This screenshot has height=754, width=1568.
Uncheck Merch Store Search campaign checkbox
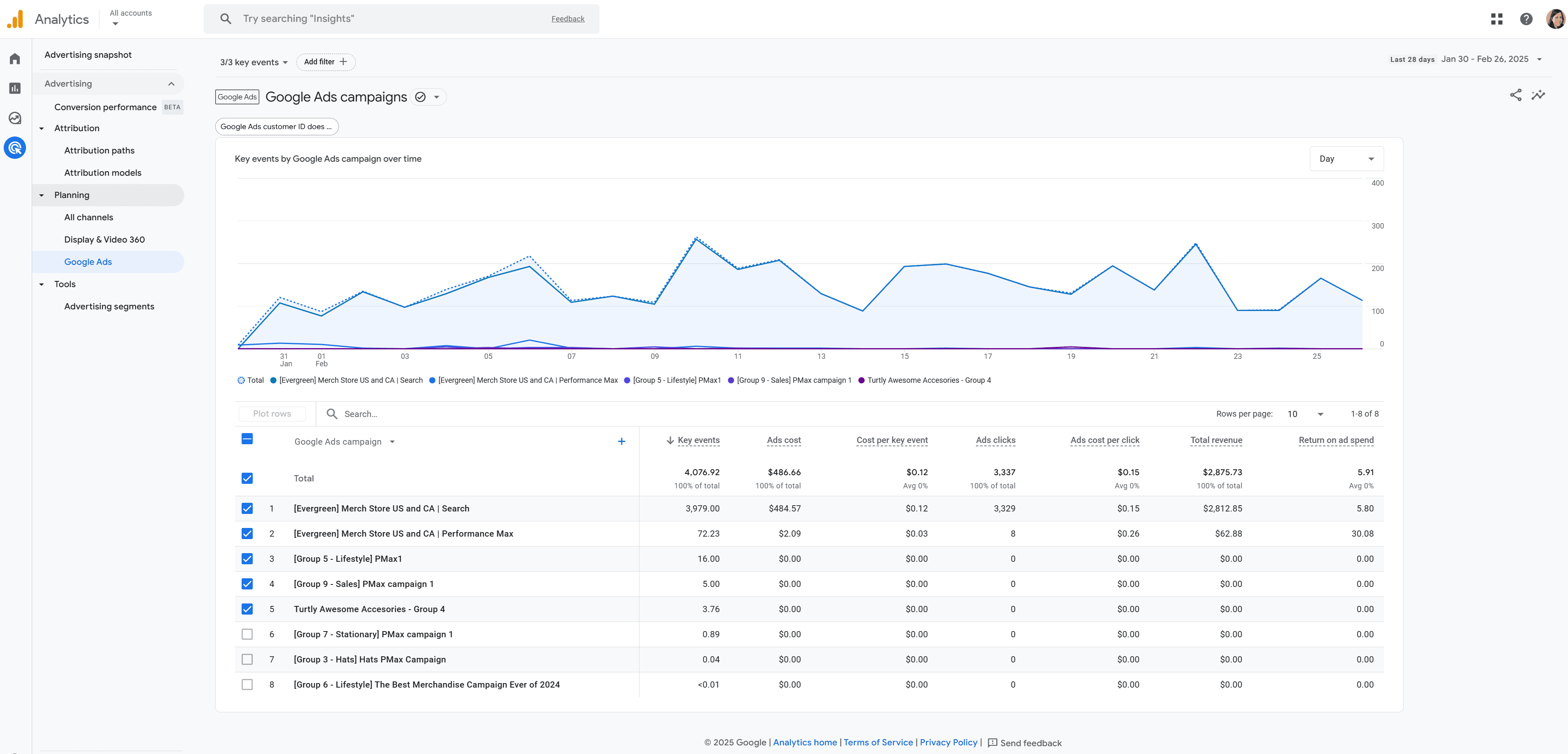[247, 509]
